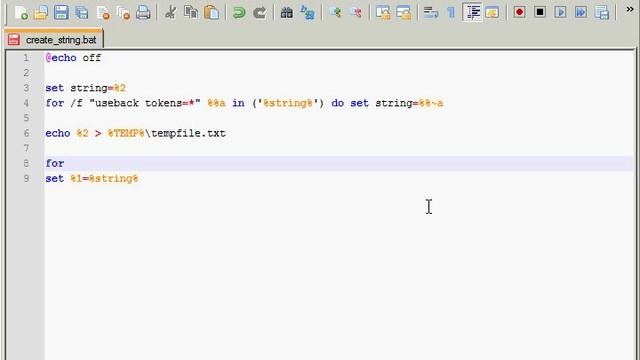Save the current file with the floppy icon
The height and width of the screenshot is (360, 640).
[x=61, y=13]
